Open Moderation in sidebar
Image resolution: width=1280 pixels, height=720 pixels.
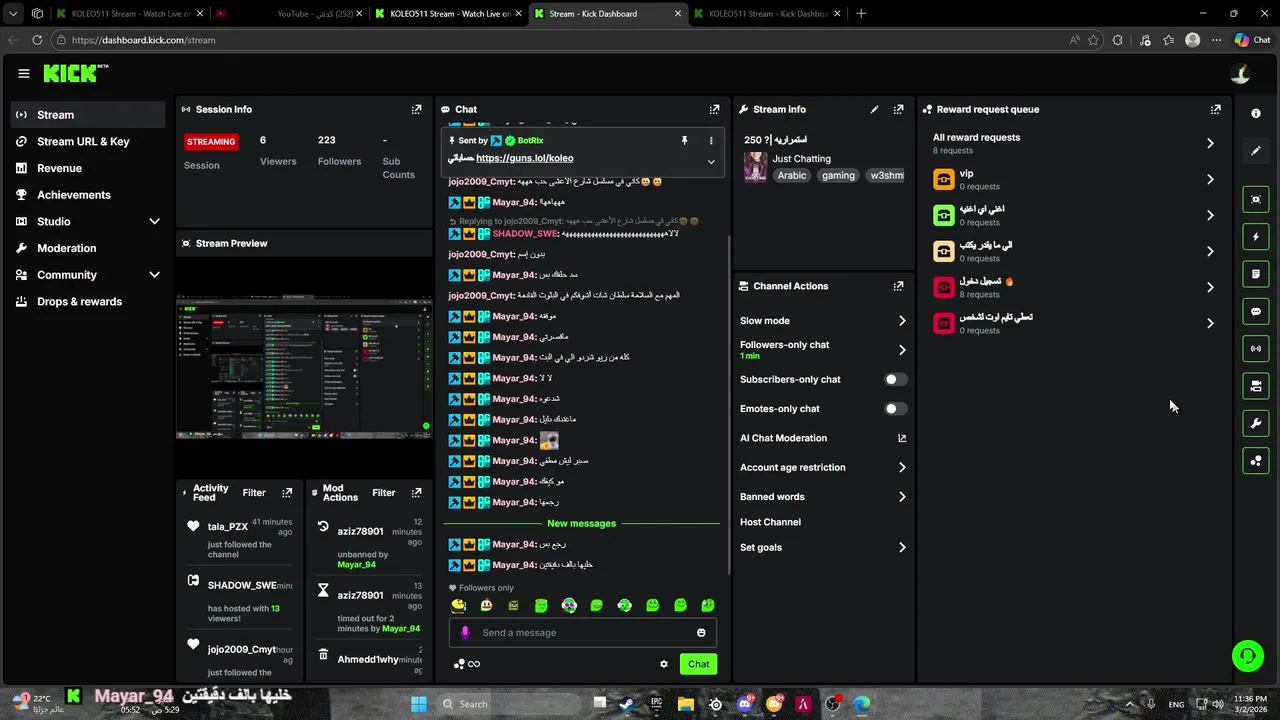pos(88,248)
